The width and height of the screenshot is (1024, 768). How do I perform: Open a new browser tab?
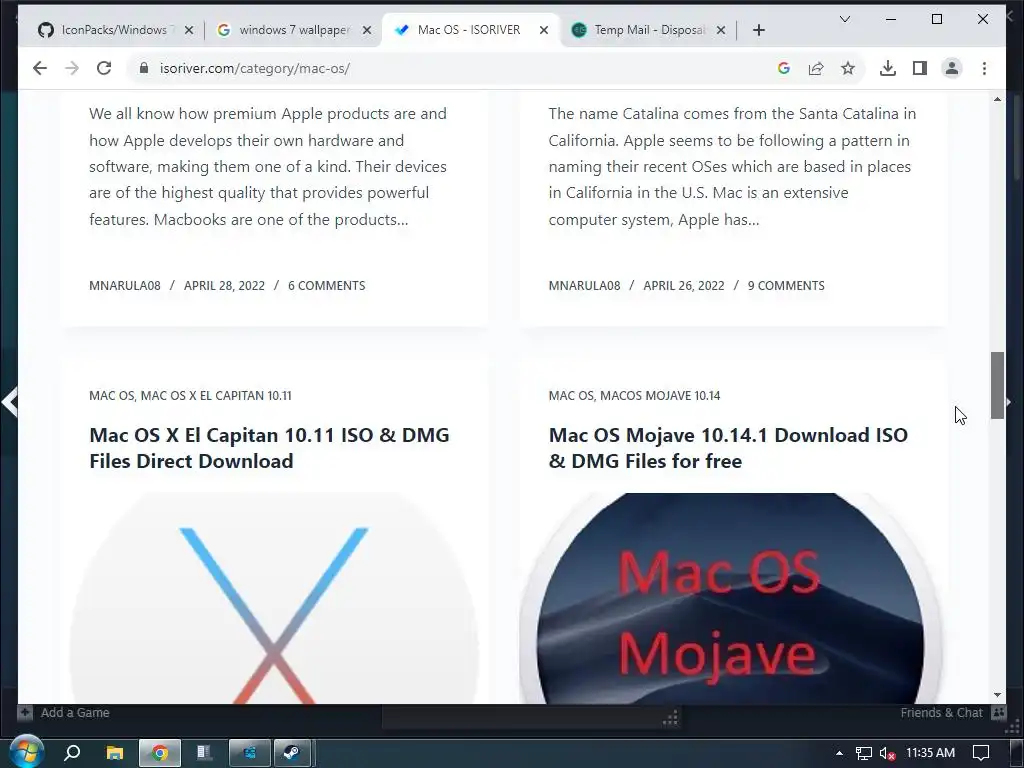(x=758, y=30)
